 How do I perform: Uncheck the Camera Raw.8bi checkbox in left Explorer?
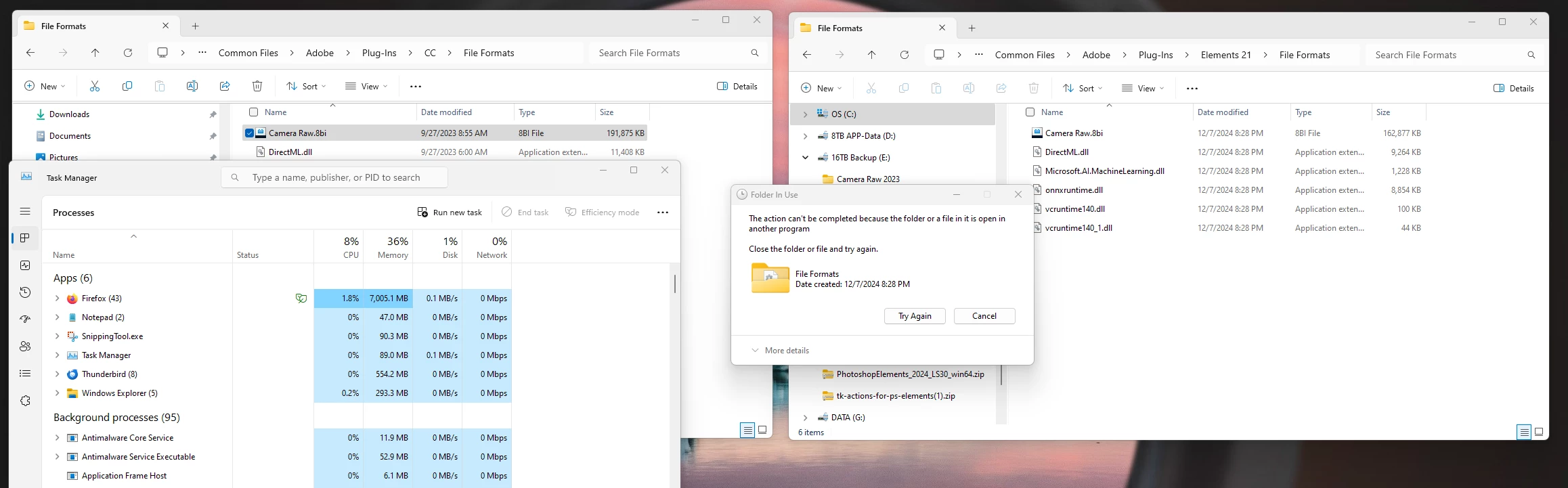[x=250, y=133]
